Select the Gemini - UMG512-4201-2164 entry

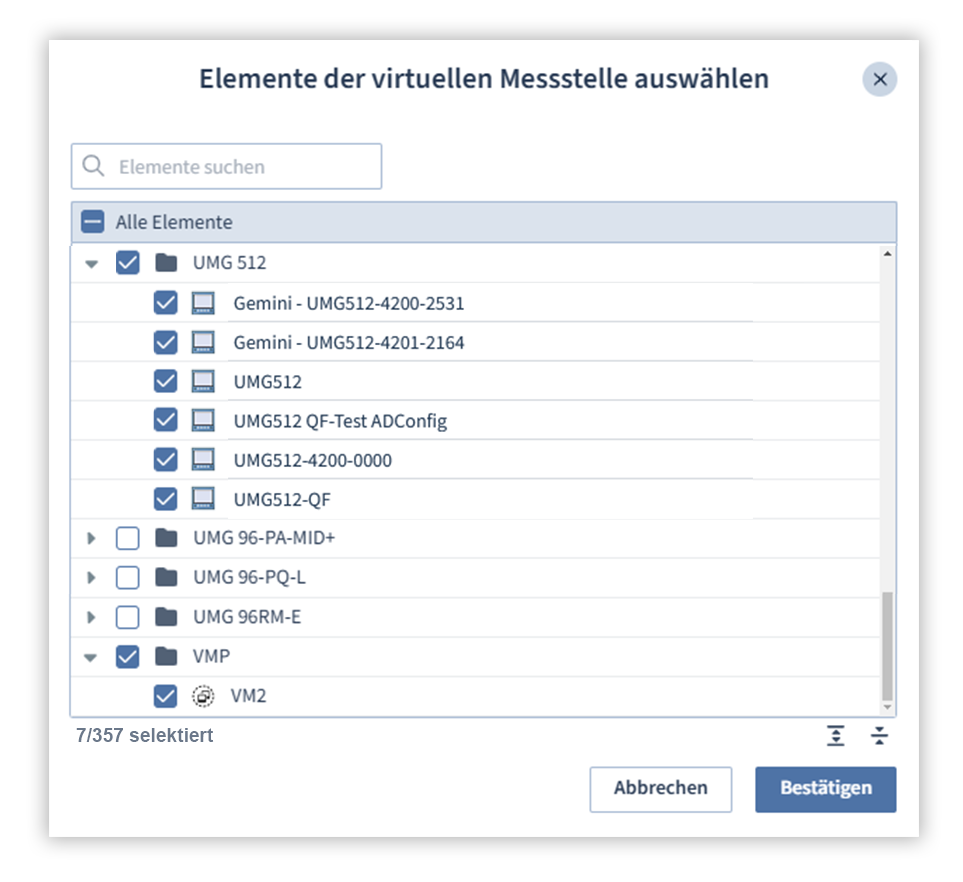tap(348, 343)
